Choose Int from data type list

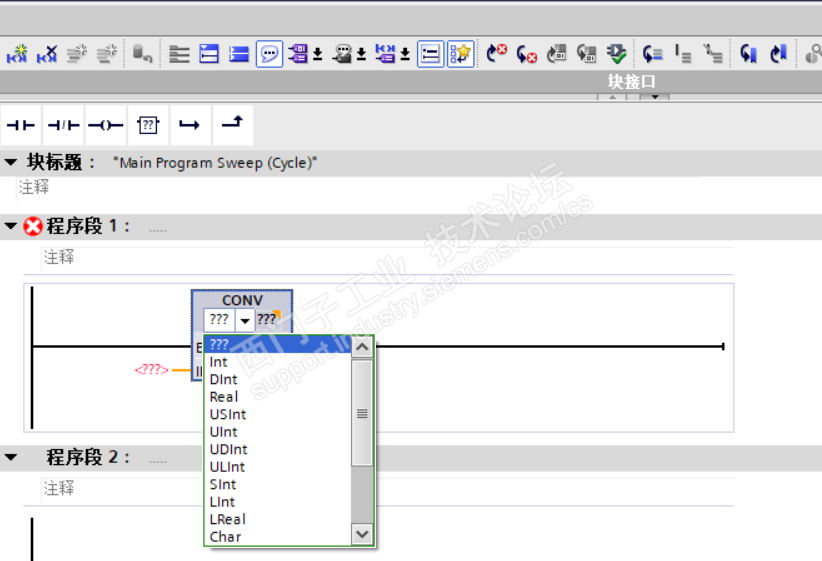coord(278,362)
